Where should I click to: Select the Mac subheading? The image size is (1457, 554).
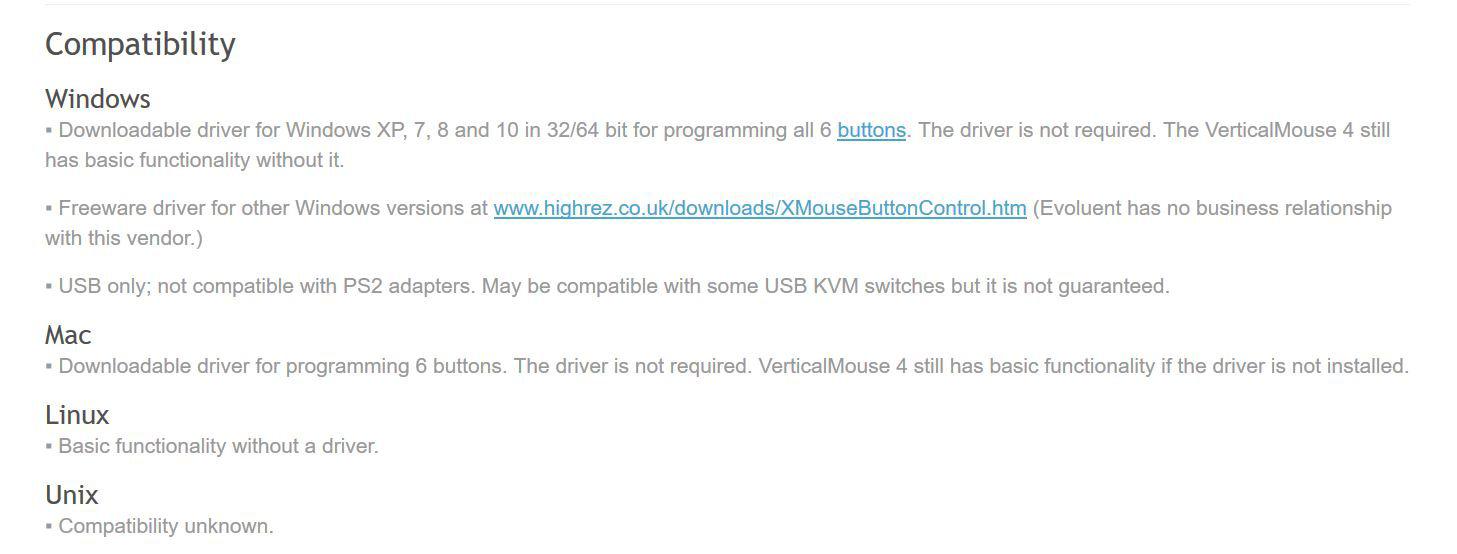pyautogui.click(x=68, y=335)
